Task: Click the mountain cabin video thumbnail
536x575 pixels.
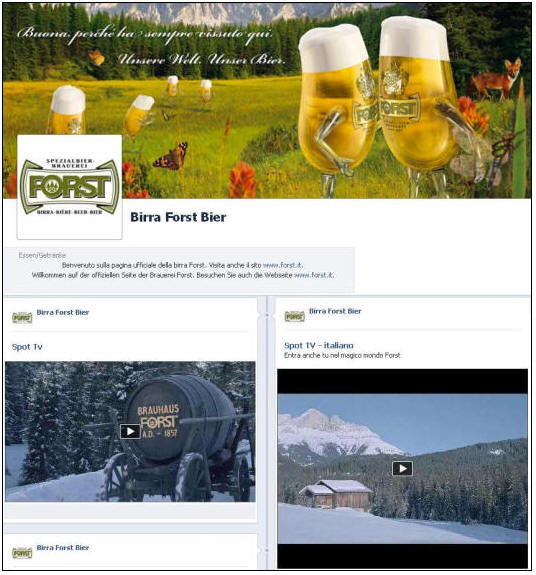Action: click(403, 469)
